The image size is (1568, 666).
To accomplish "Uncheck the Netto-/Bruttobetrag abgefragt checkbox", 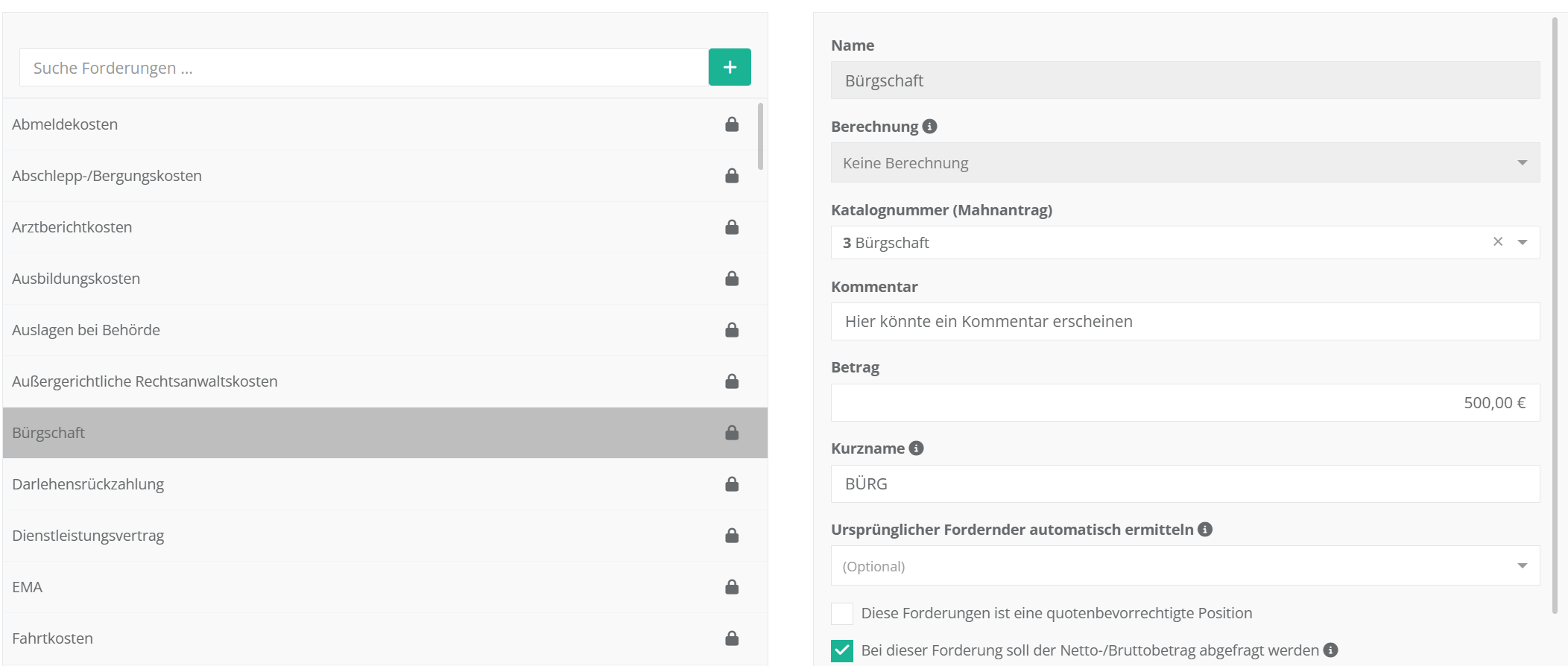I will 842,650.
